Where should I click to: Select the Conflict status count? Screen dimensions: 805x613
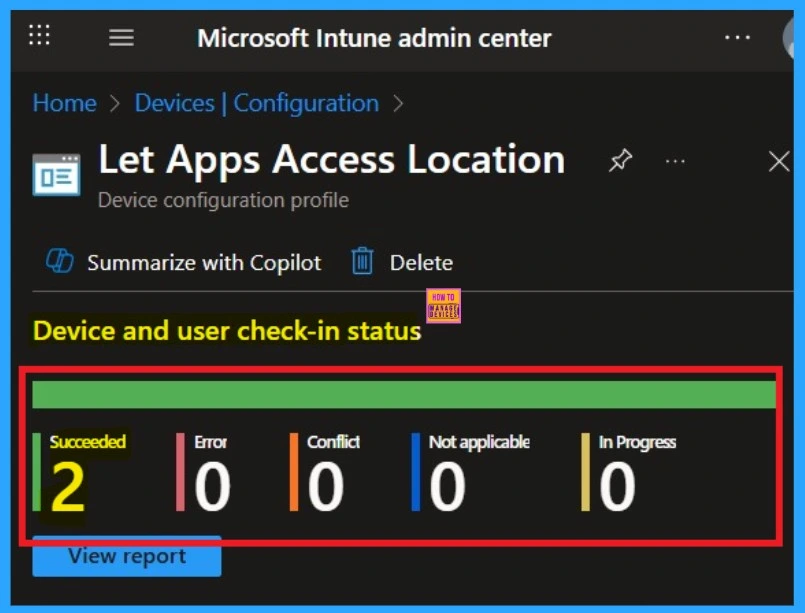(x=326, y=487)
